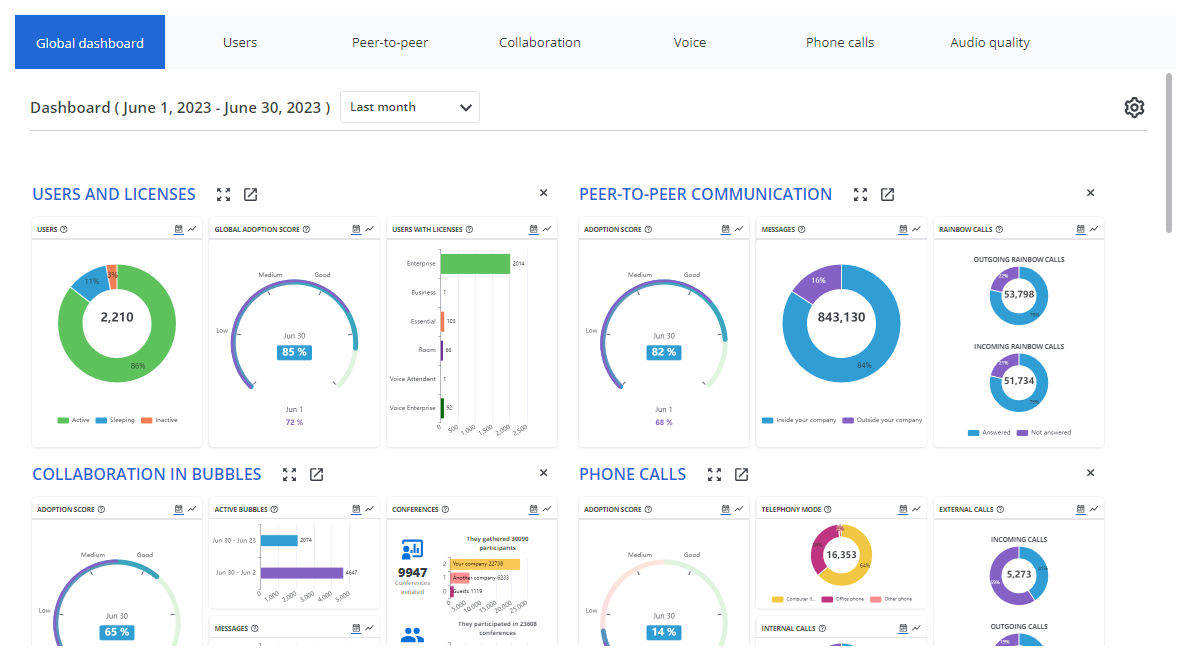This screenshot has width=1190, height=660.
Task: Show help for Global Adoption Score
Action: coord(307,229)
